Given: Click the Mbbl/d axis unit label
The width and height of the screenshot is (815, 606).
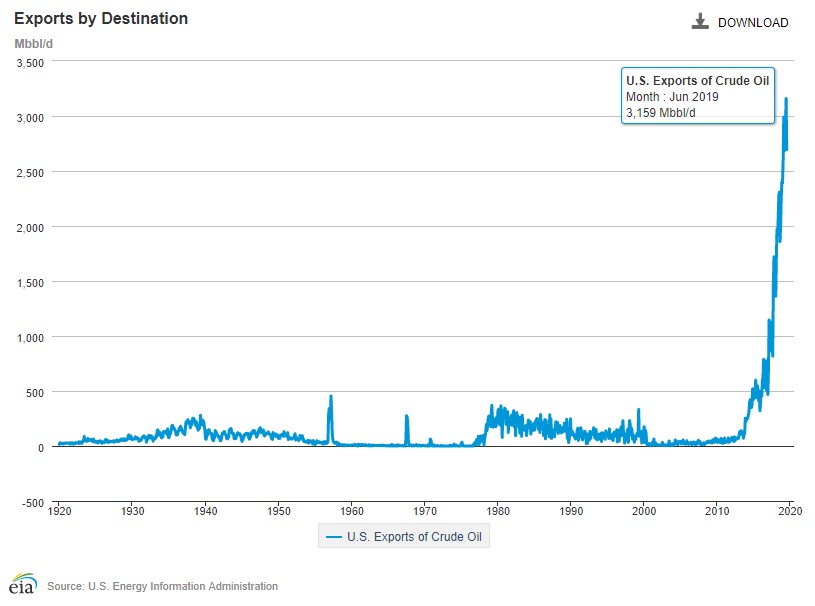Looking at the screenshot, I should [x=34, y=43].
